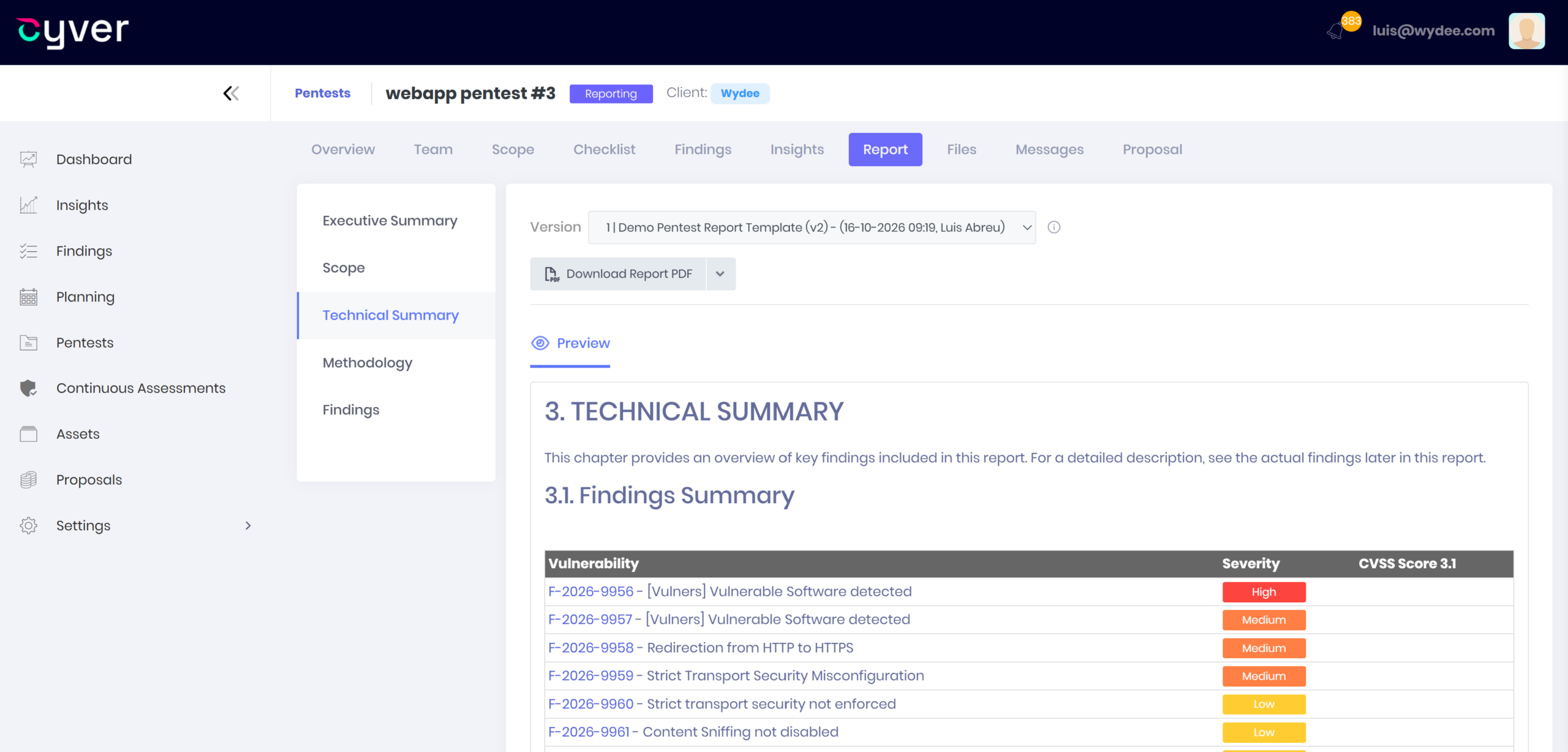The image size is (1568, 752).
Task: Click the Planning calendar icon
Action: (28, 297)
